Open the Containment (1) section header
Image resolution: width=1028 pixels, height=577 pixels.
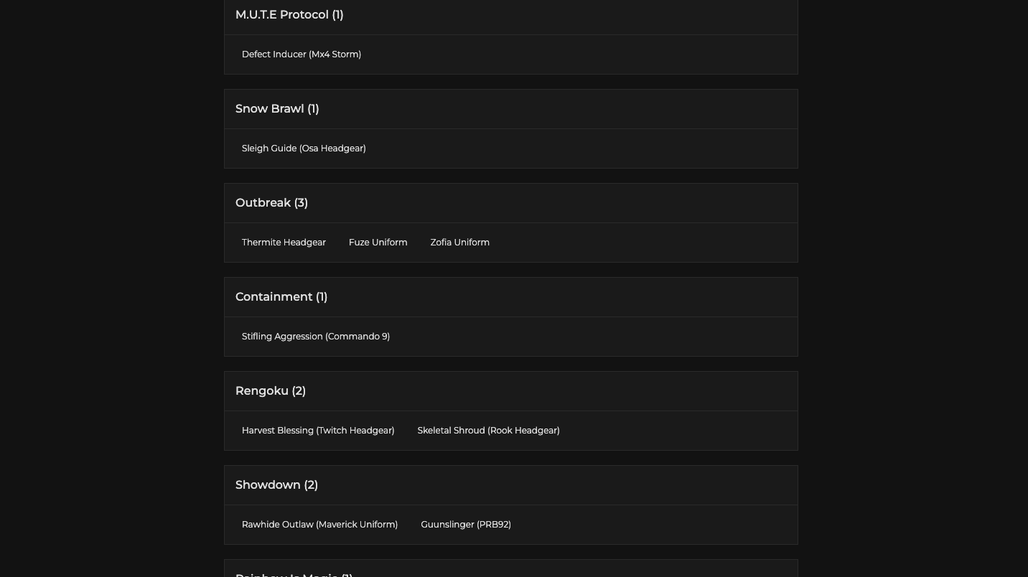[511, 297]
